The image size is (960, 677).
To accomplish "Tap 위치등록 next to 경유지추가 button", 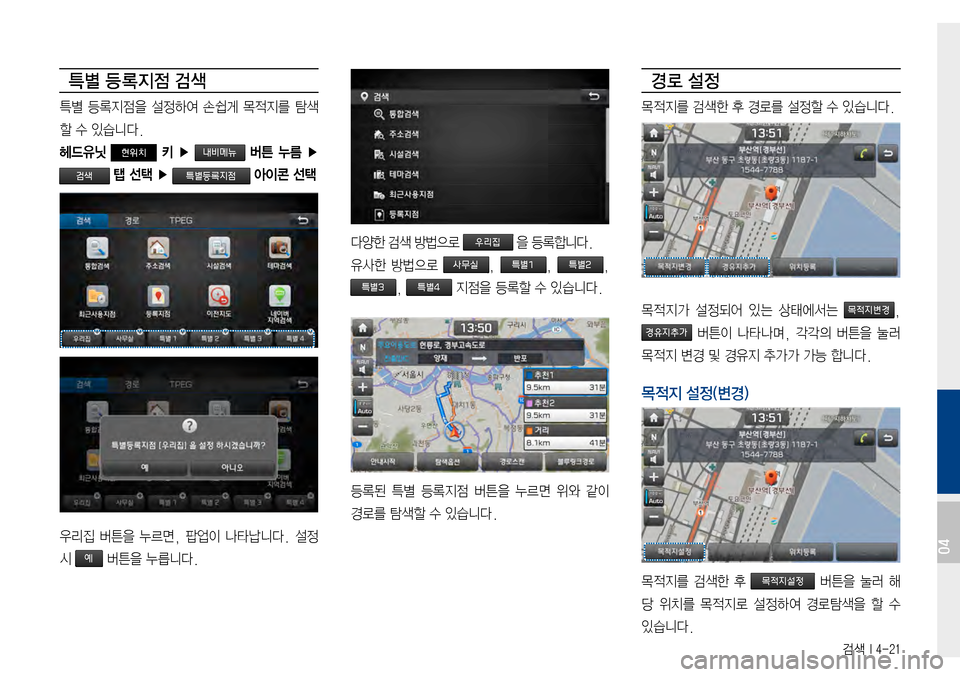I will [x=802, y=267].
